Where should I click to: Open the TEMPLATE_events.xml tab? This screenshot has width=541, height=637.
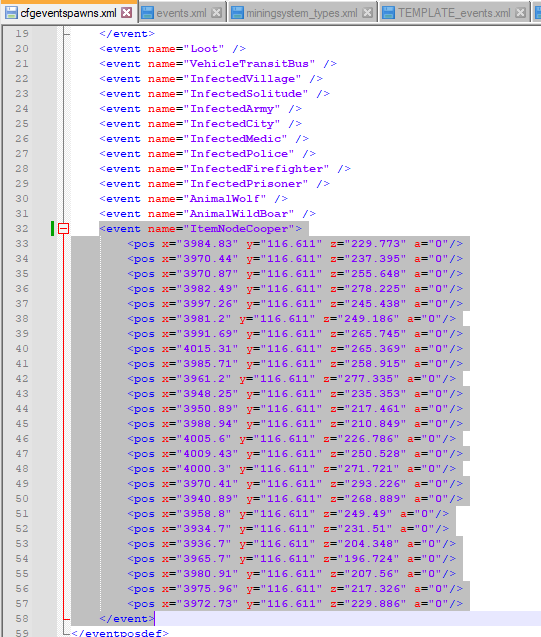click(x=454, y=13)
